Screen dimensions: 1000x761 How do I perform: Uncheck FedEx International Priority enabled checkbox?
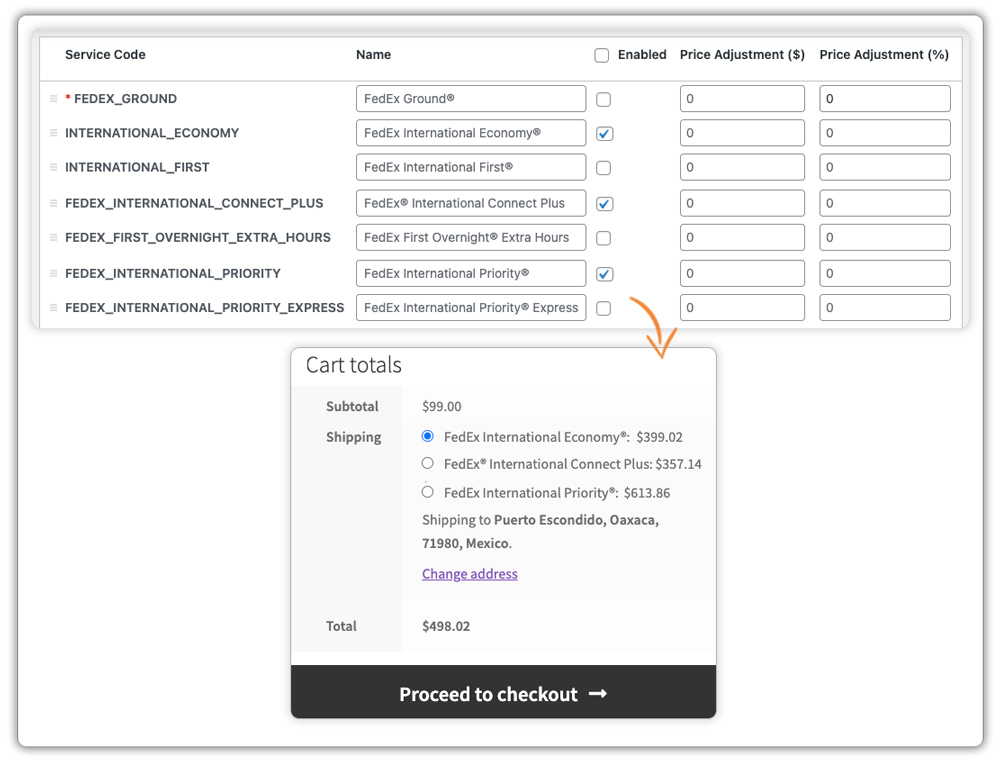605,274
